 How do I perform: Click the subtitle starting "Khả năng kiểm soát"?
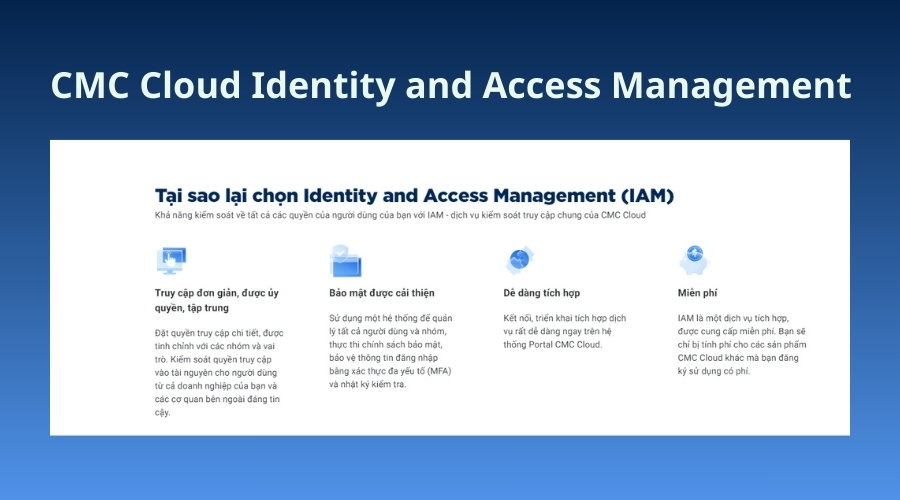(400, 215)
